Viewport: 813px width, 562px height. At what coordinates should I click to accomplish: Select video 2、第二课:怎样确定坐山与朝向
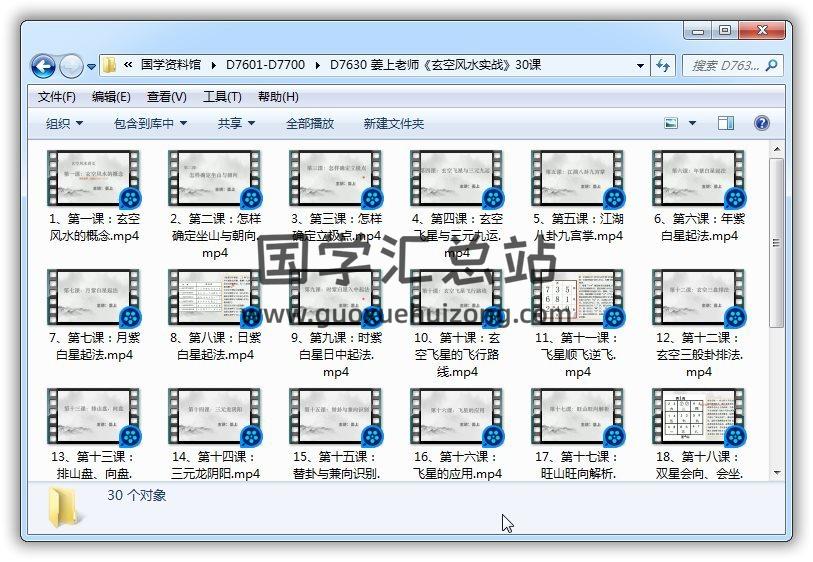(215, 204)
